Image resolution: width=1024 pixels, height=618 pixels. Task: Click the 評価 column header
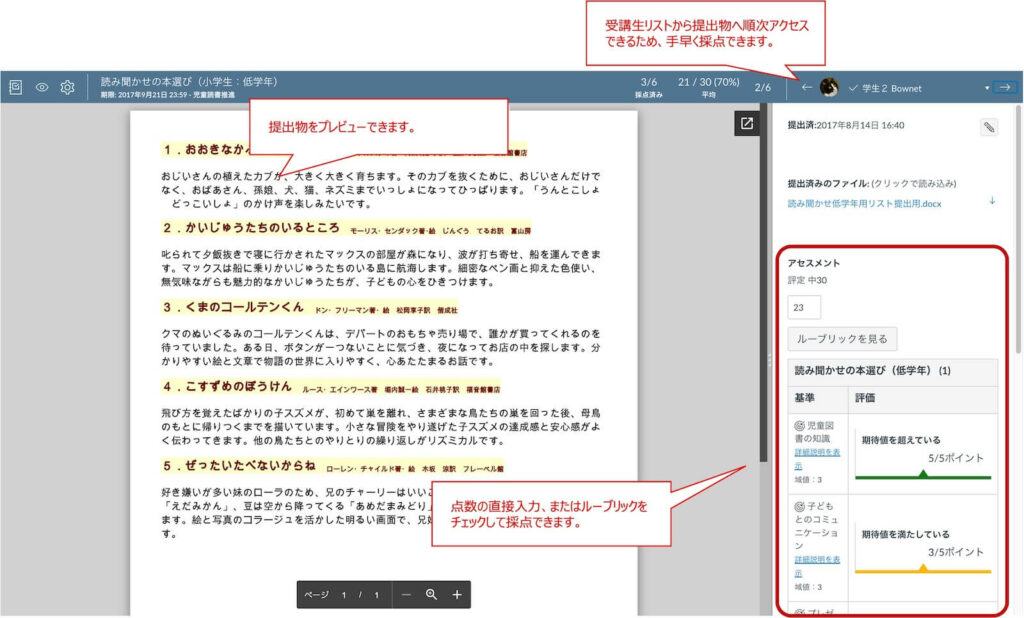tap(865, 398)
